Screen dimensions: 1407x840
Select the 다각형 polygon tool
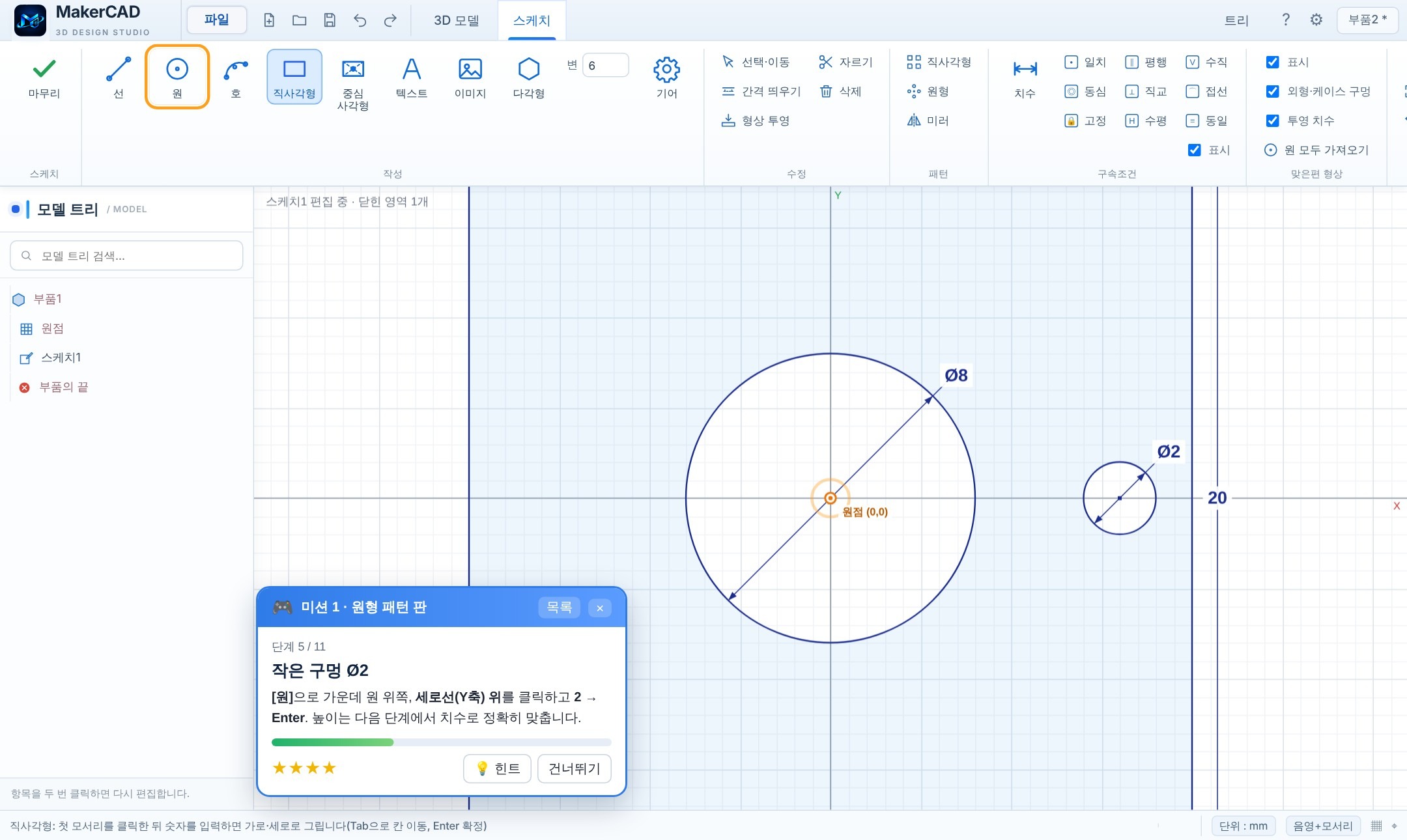coord(529,77)
